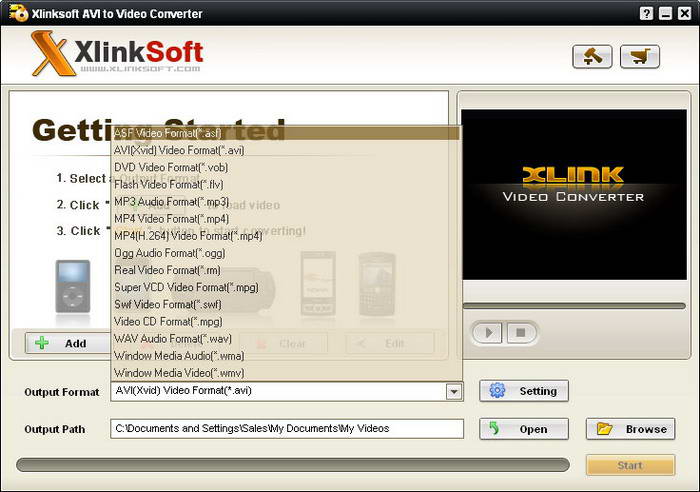The image size is (700, 492).
Task: Select Ogg Audio Format(*.ogg)
Action: click(286, 253)
